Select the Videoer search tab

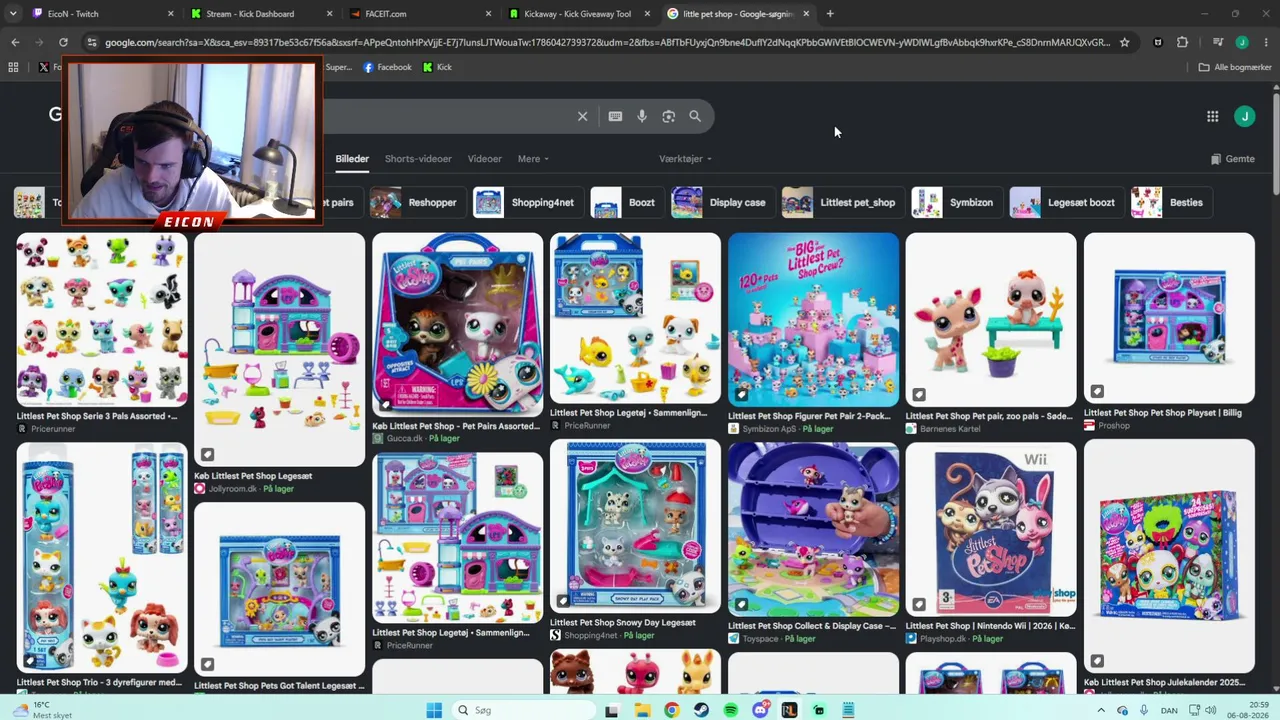[485, 159]
